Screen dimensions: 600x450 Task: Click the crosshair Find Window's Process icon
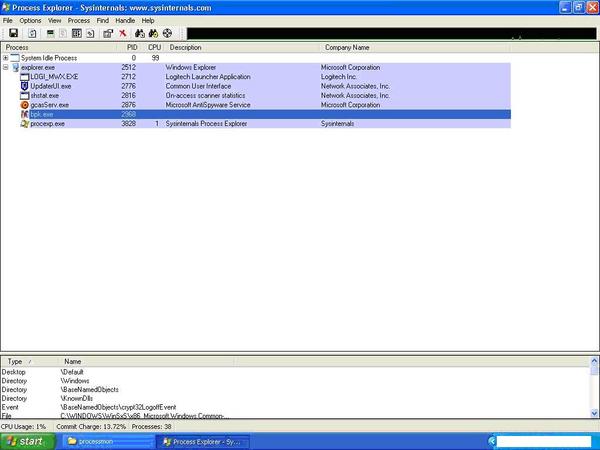(x=167, y=33)
